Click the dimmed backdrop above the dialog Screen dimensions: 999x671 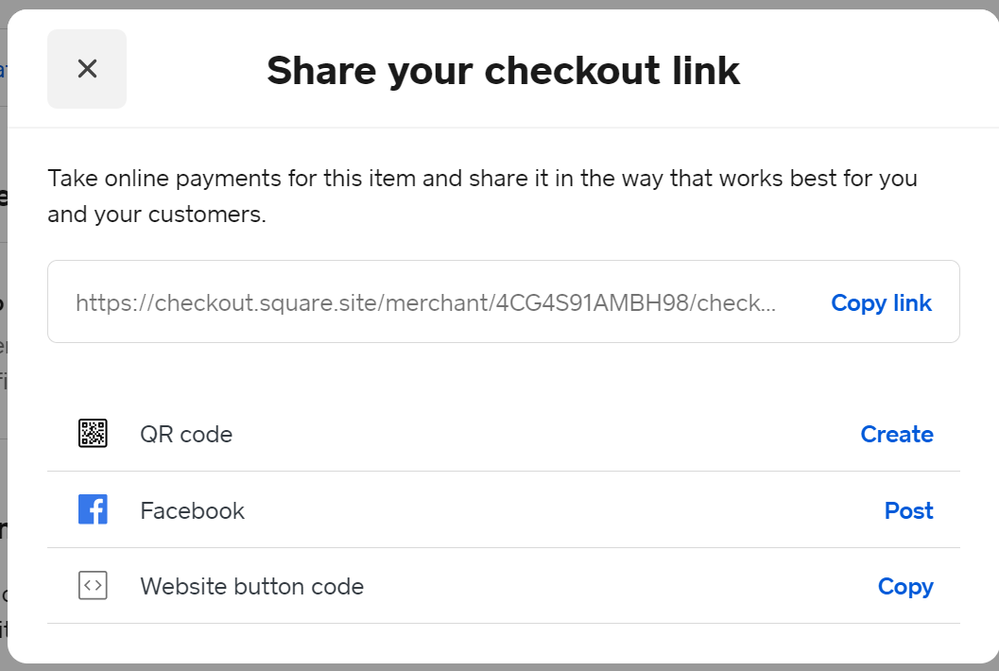coord(500,4)
